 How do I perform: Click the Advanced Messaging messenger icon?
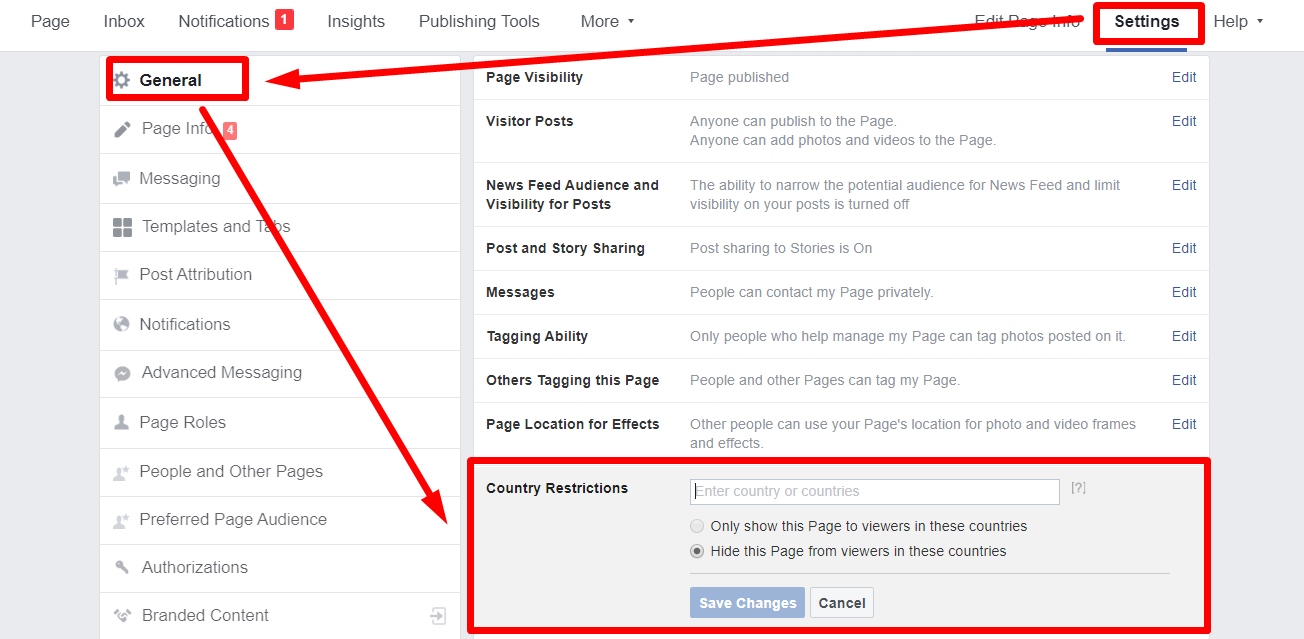tap(122, 373)
